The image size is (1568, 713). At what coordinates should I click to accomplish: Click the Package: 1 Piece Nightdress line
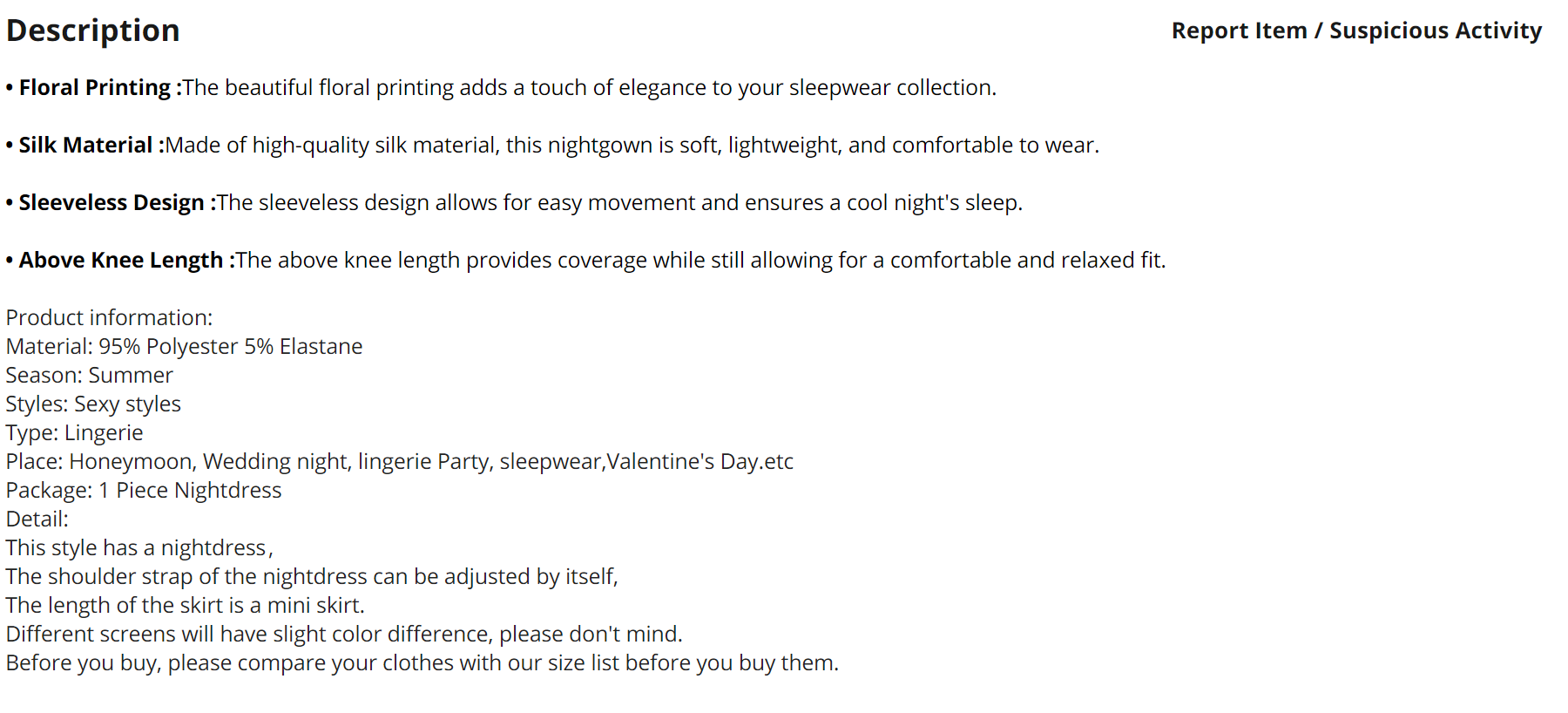(144, 490)
